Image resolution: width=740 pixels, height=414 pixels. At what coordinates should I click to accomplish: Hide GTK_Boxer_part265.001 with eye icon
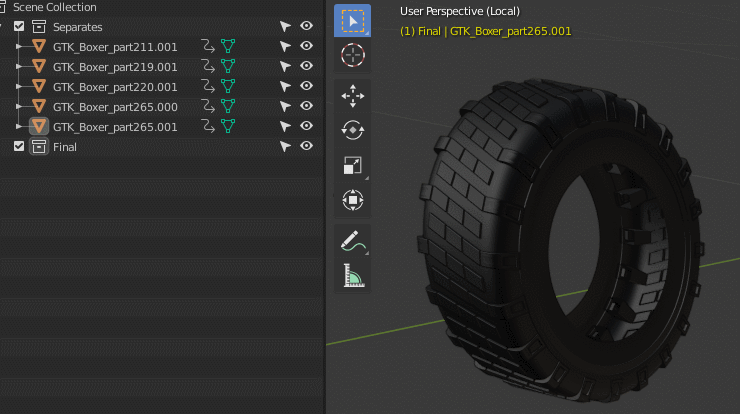(306, 126)
